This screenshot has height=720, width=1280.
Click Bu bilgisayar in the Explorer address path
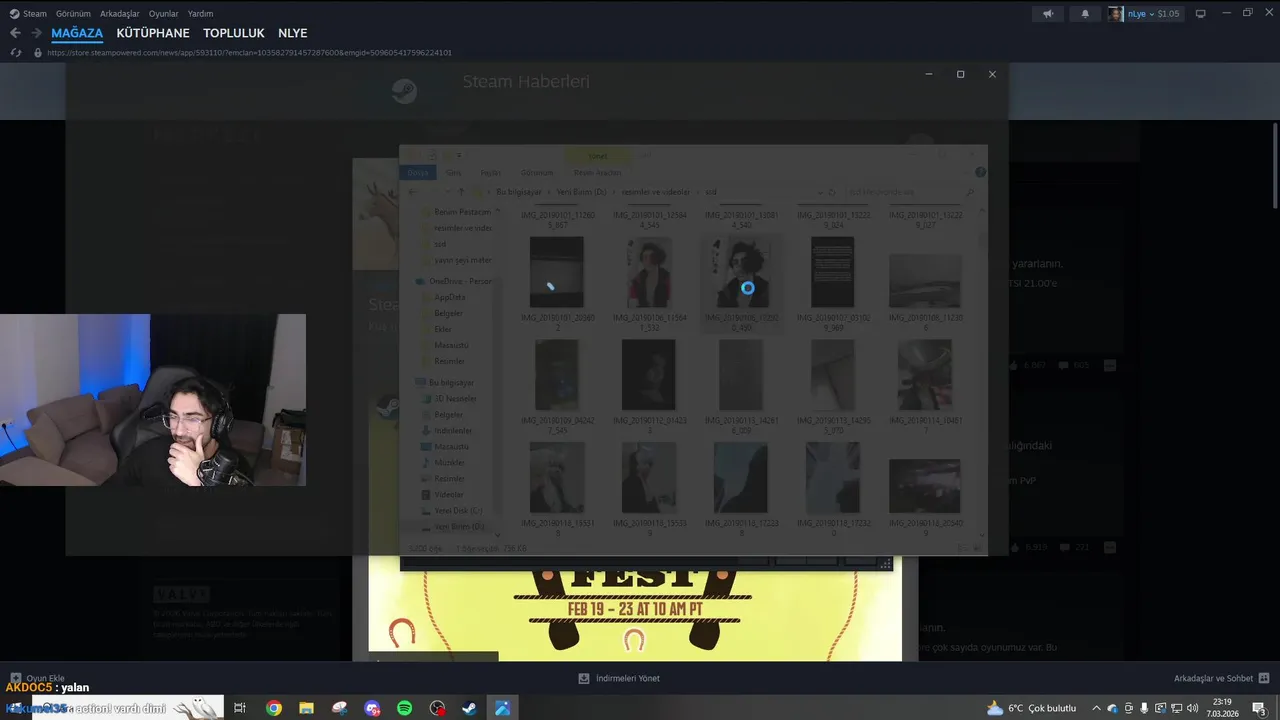click(518, 191)
